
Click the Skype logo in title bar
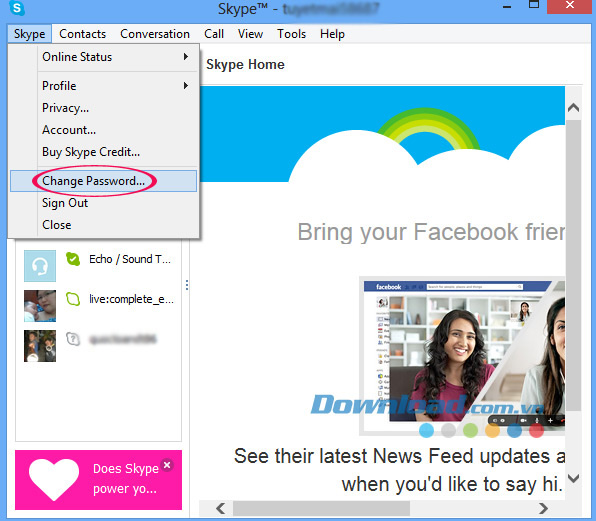coord(17,8)
